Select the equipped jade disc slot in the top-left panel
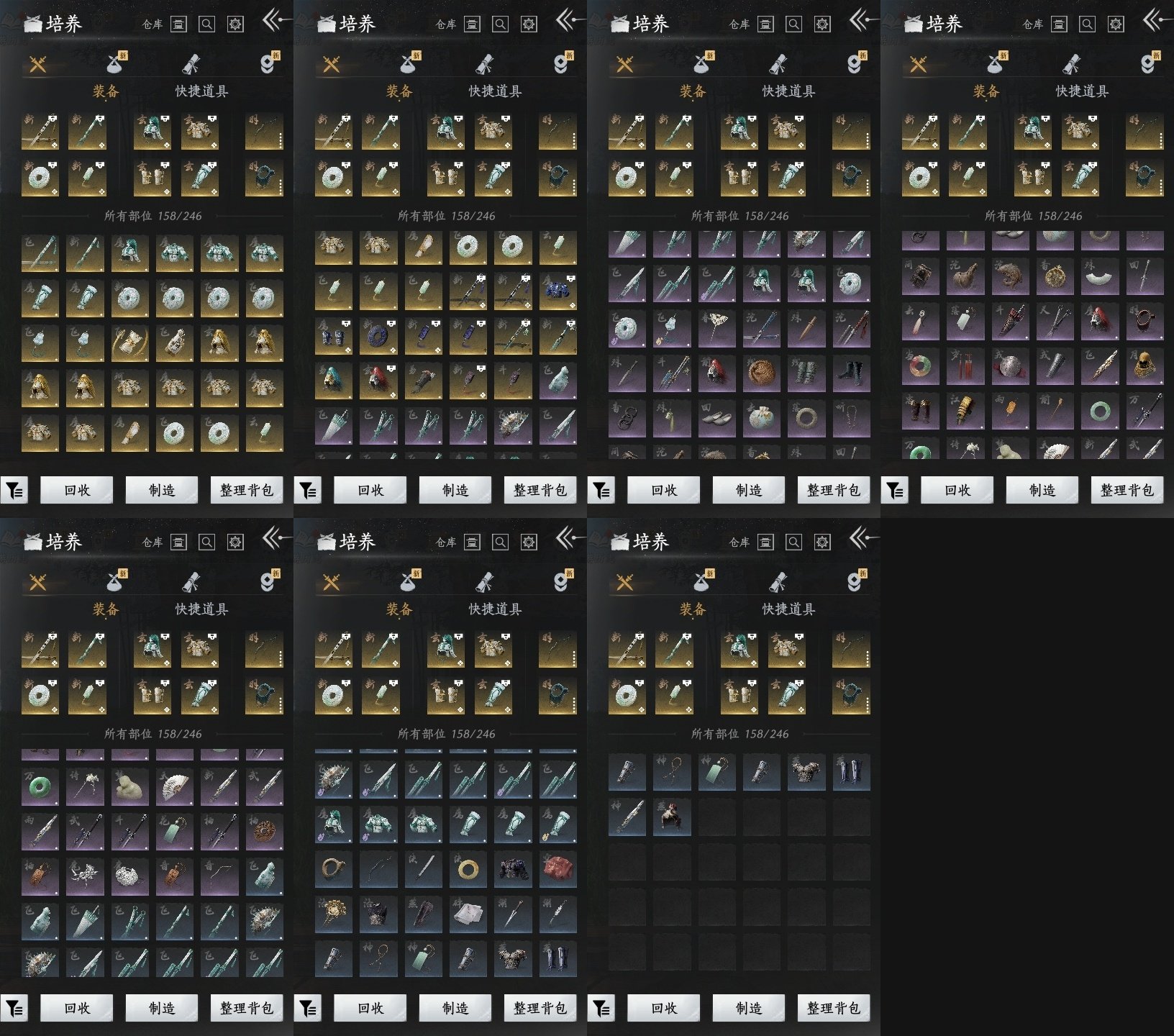1174x1036 pixels. tap(40, 178)
